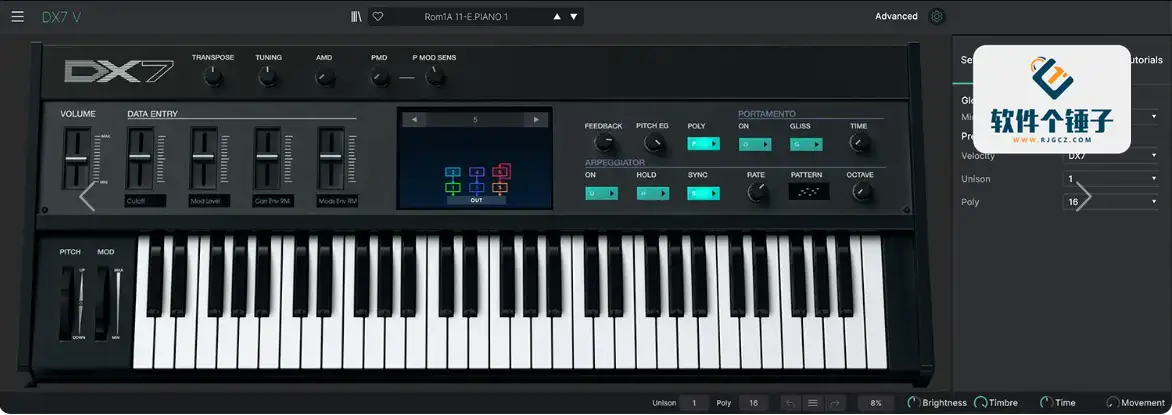
Task: Click the 8% CPU meter
Action: coord(876,403)
